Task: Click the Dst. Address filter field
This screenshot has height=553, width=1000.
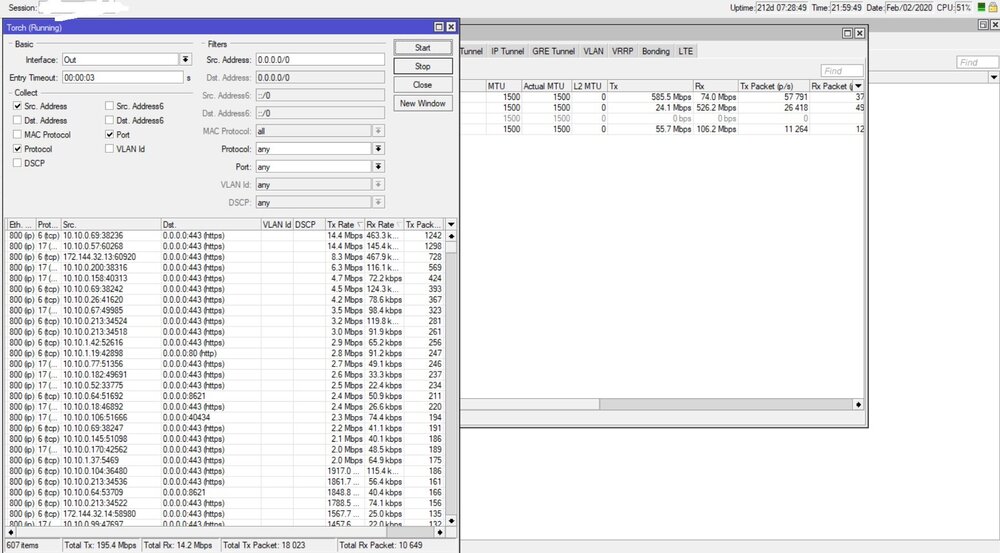Action: (x=320, y=77)
